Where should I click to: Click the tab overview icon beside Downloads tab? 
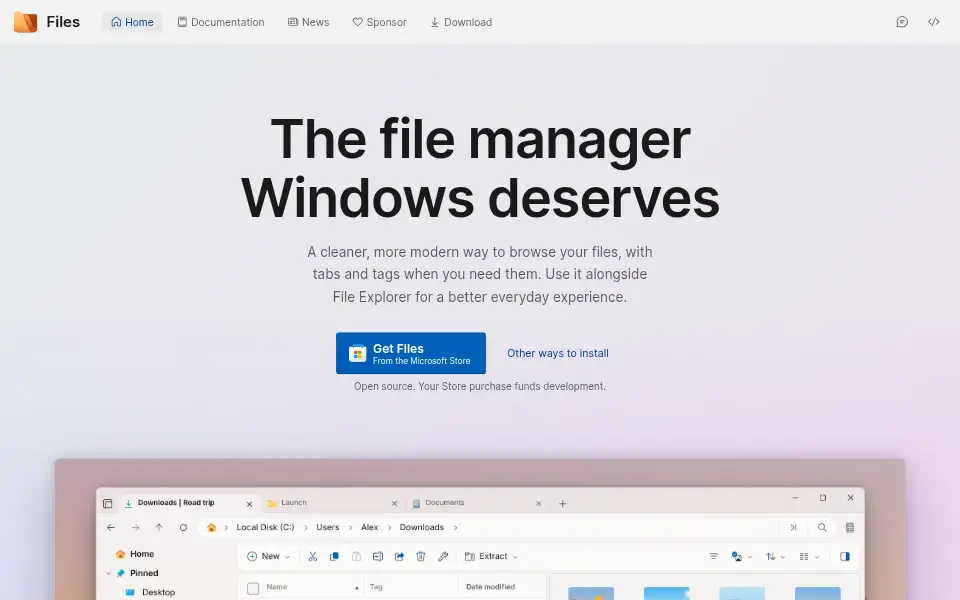coord(108,504)
